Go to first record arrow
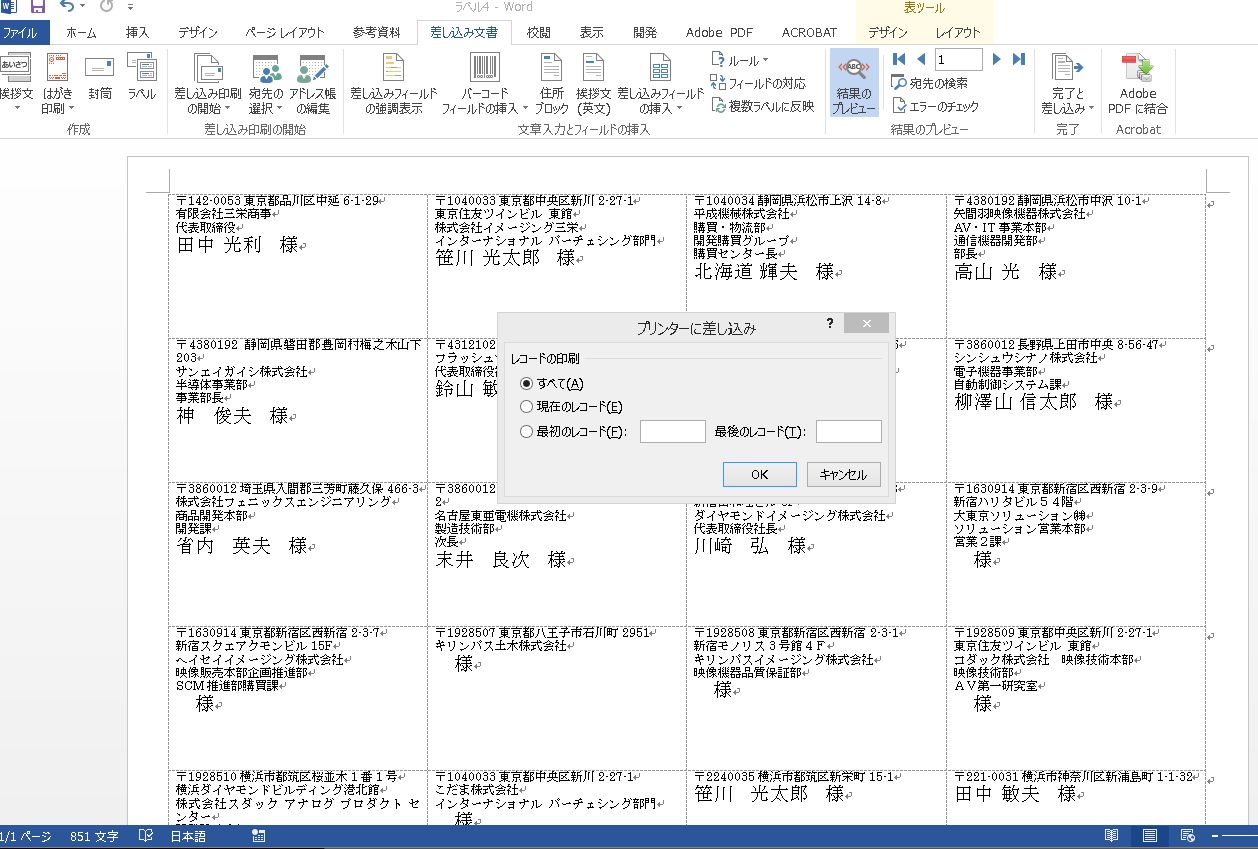 [x=899, y=60]
